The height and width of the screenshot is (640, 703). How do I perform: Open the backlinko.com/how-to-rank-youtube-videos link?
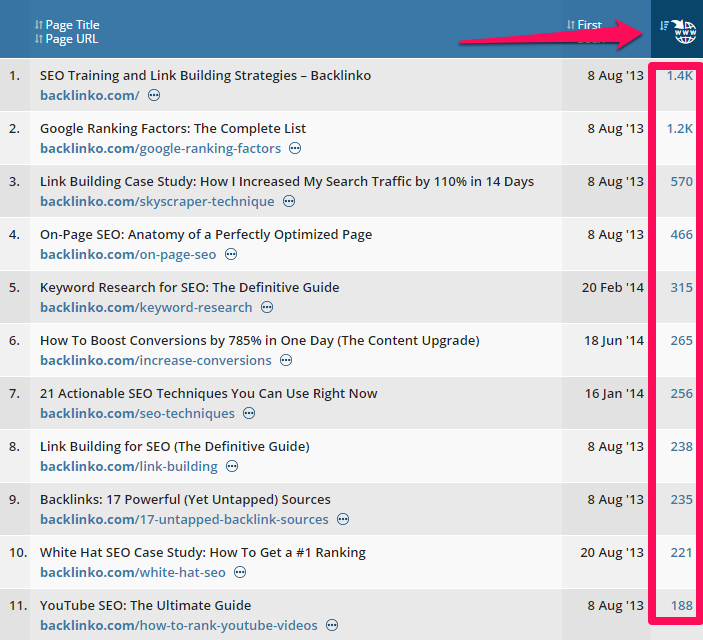pos(179,626)
